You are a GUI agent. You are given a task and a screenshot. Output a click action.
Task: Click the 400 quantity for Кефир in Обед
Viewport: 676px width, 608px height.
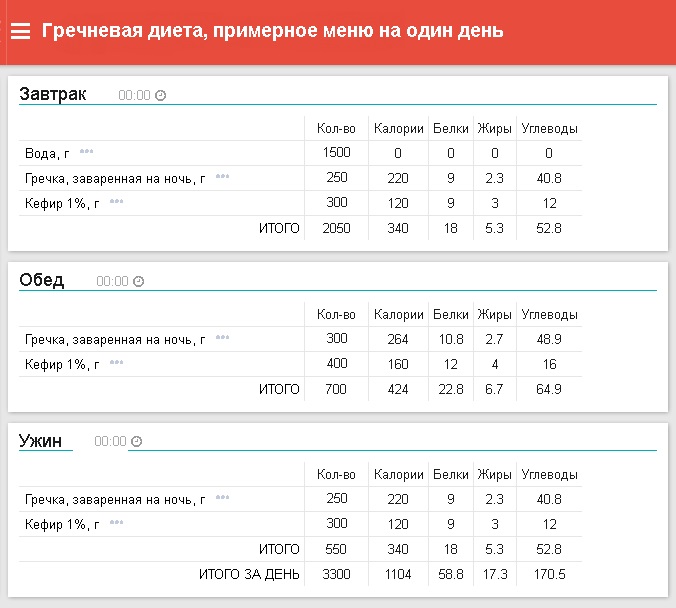[336, 364]
